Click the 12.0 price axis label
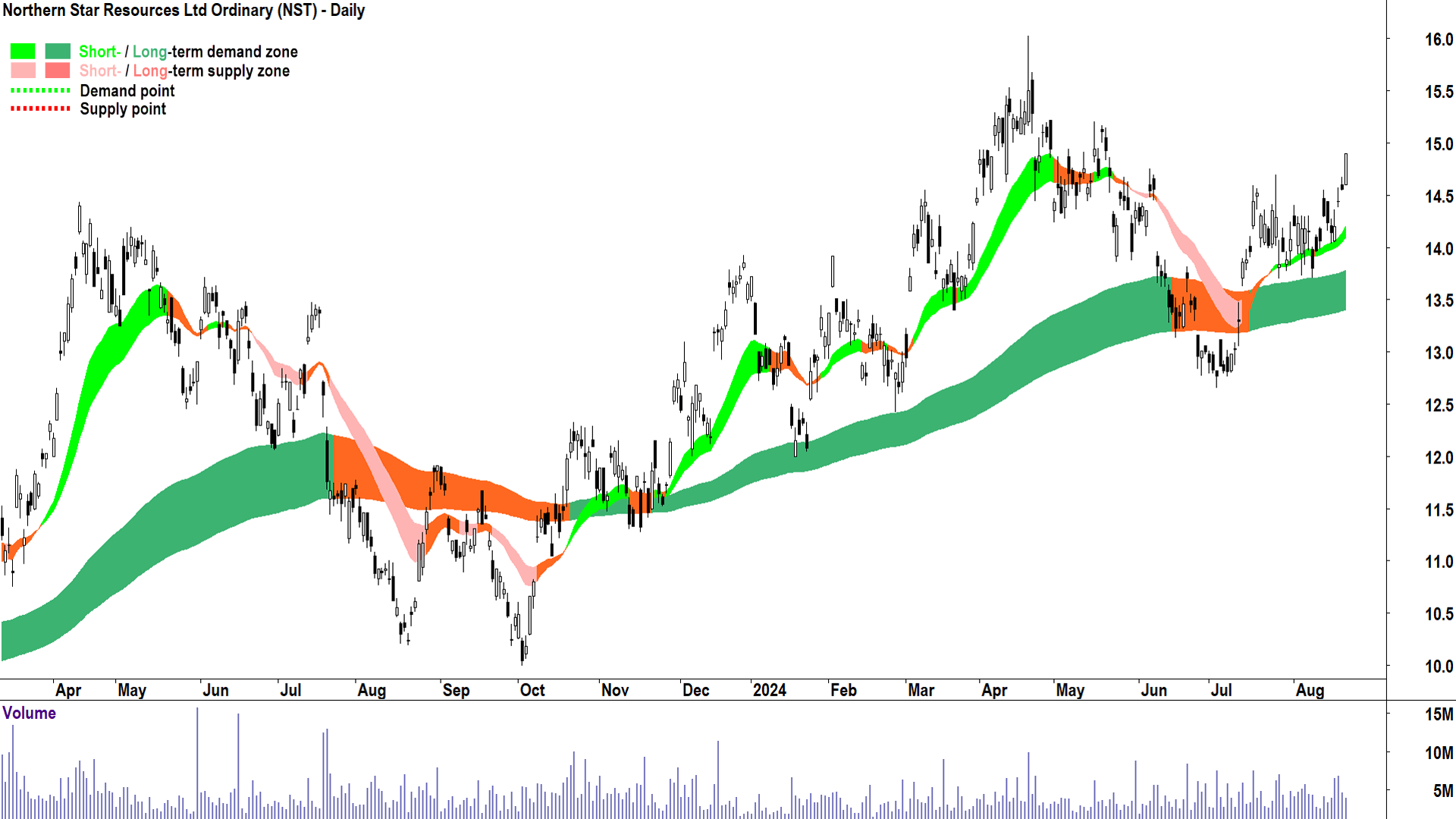 tap(1439, 458)
